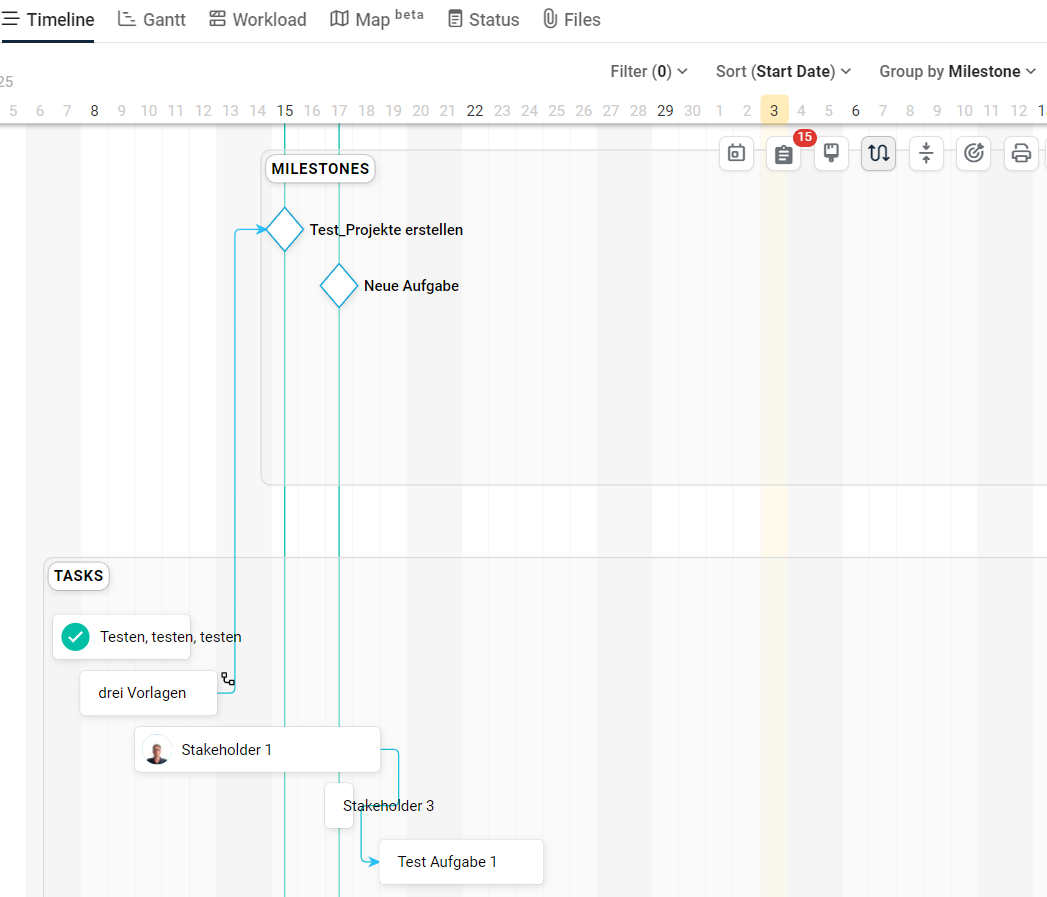Click the Neue Aufgabe milestone diamond

339,285
